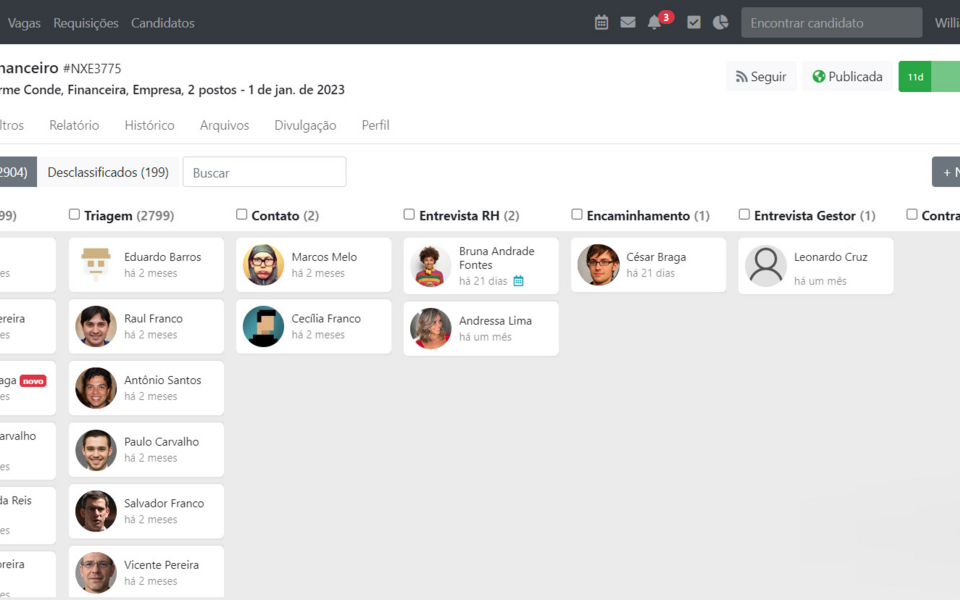
Task: Switch to the Histórico tab
Action: (149, 125)
